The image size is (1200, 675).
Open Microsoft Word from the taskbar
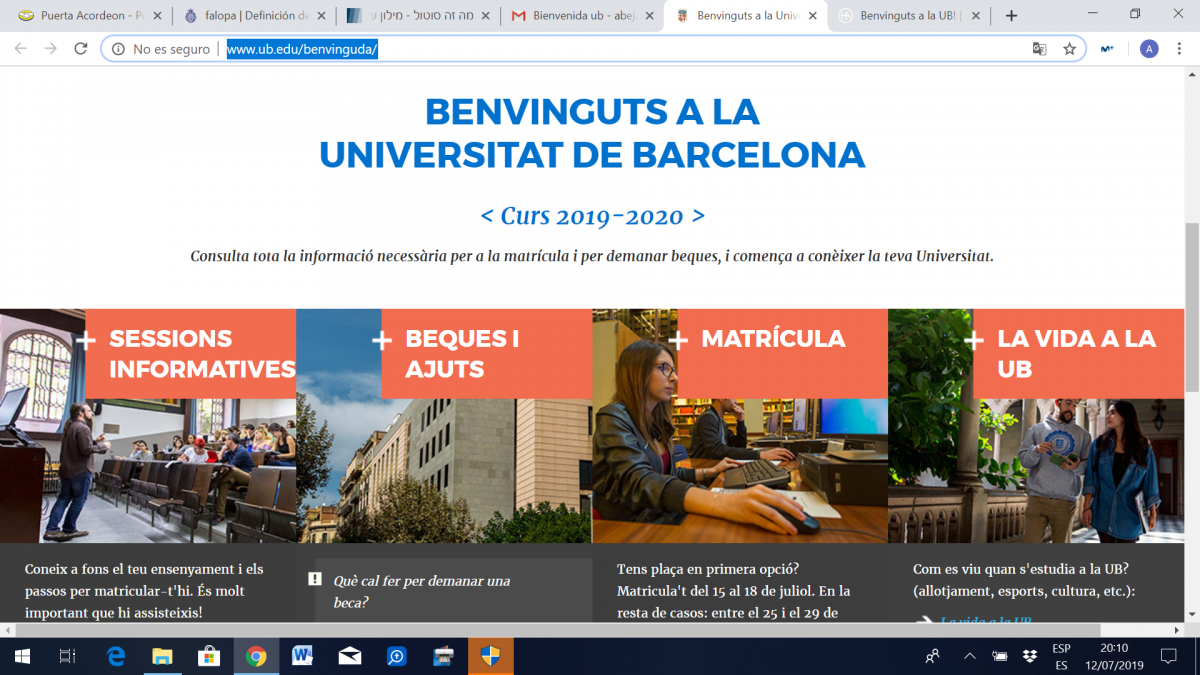click(303, 656)
